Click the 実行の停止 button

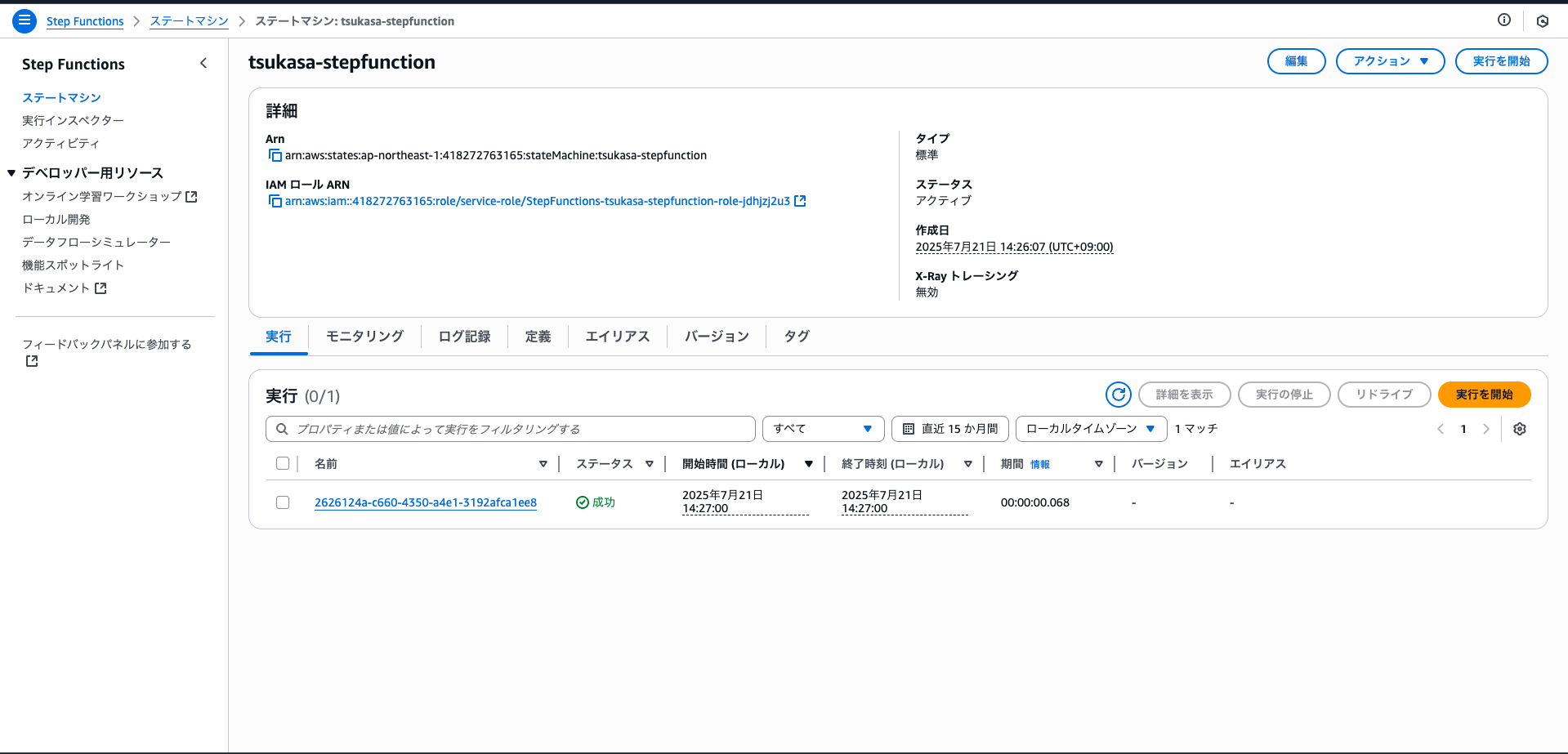(1284, 395)
